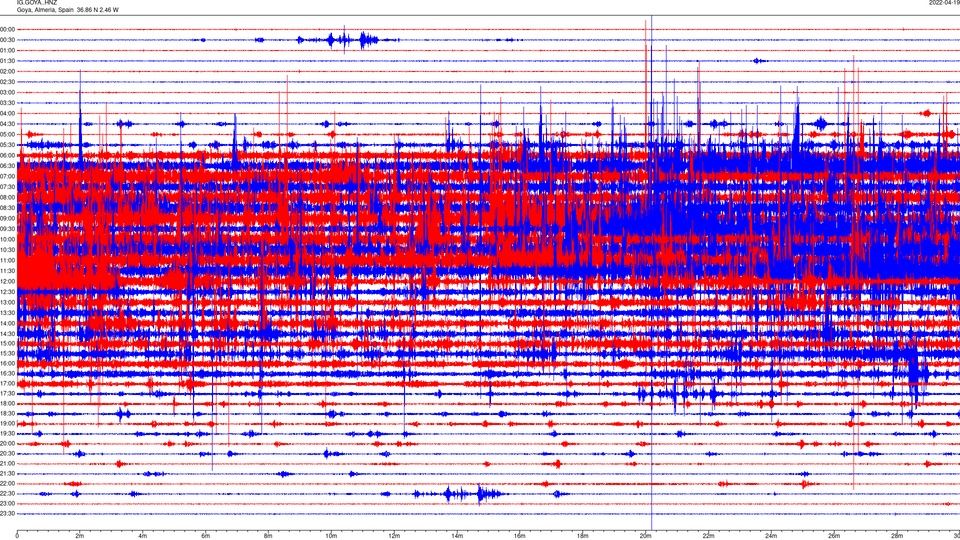Screen dimensions: 960x540
Task: Choose the 12:30 trace label
Action: pyautogui.click(x=7, y=291)
